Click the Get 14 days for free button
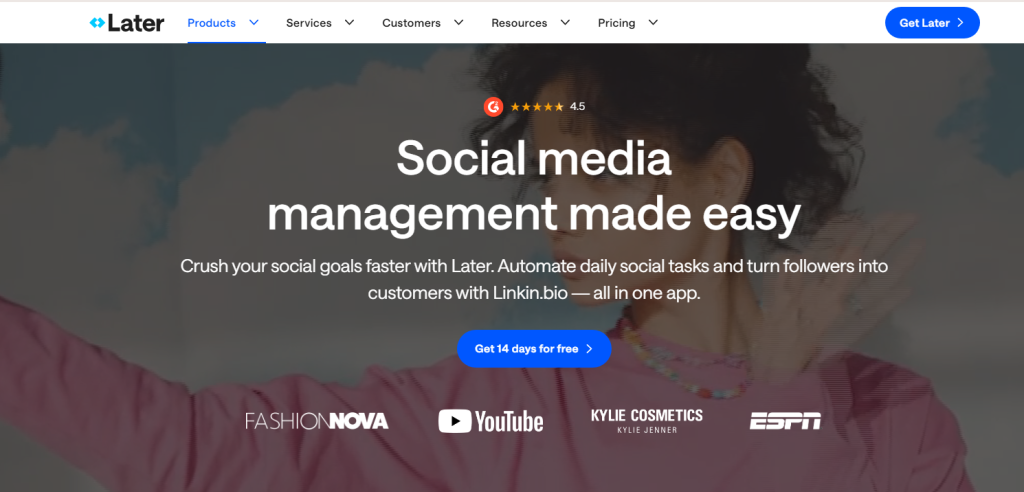The height and width of the screenshot is (492, 1024). (x=534, y=349)
